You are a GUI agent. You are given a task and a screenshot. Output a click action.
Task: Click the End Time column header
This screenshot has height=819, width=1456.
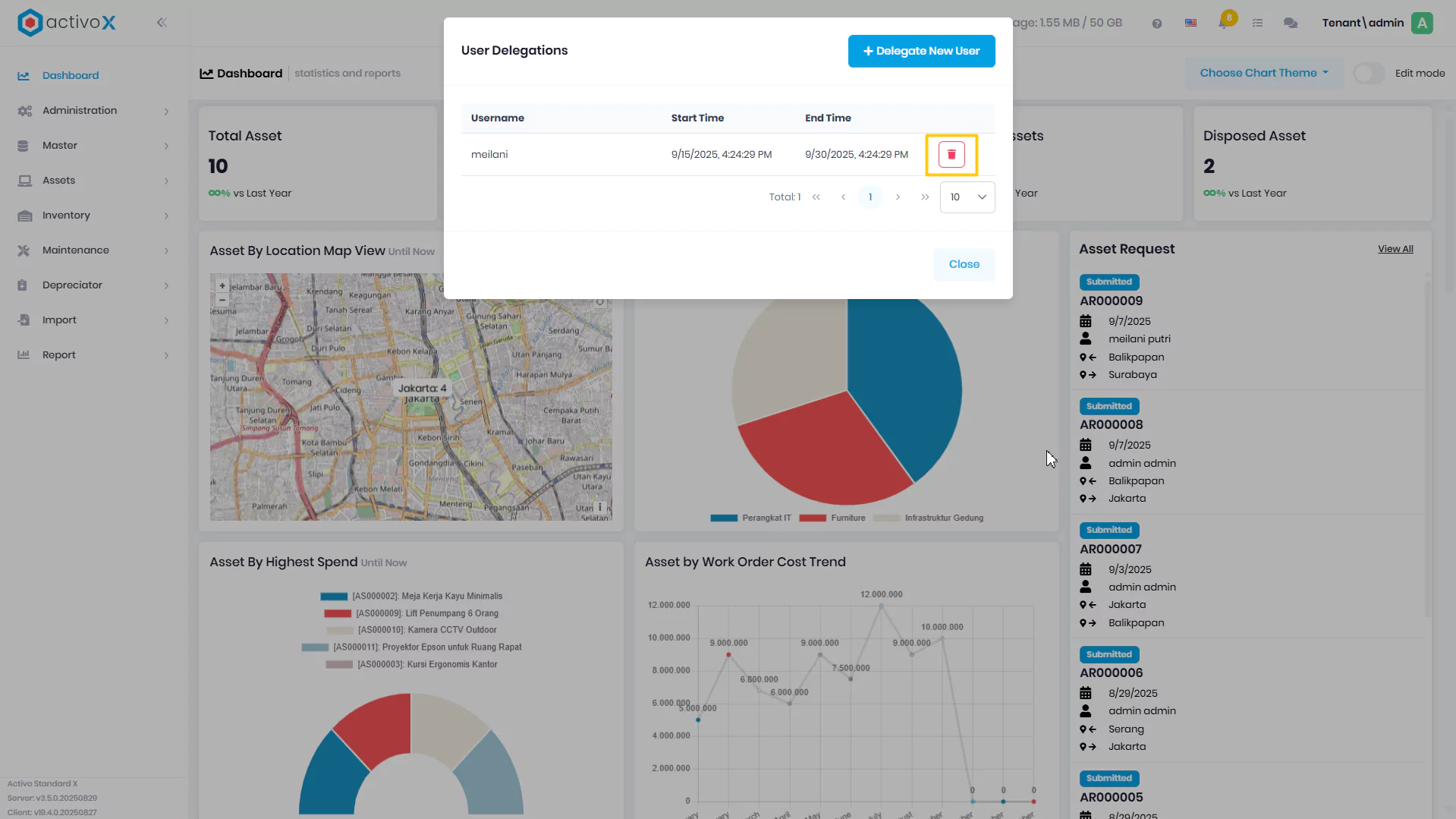tap(828, 118)
